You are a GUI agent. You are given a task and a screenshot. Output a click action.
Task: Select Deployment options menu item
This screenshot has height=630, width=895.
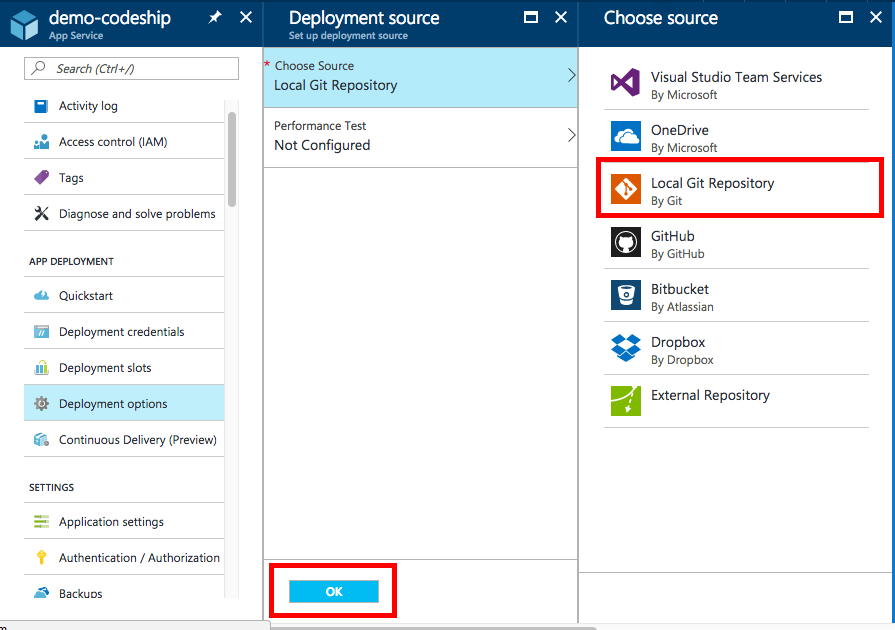[124, 403]
